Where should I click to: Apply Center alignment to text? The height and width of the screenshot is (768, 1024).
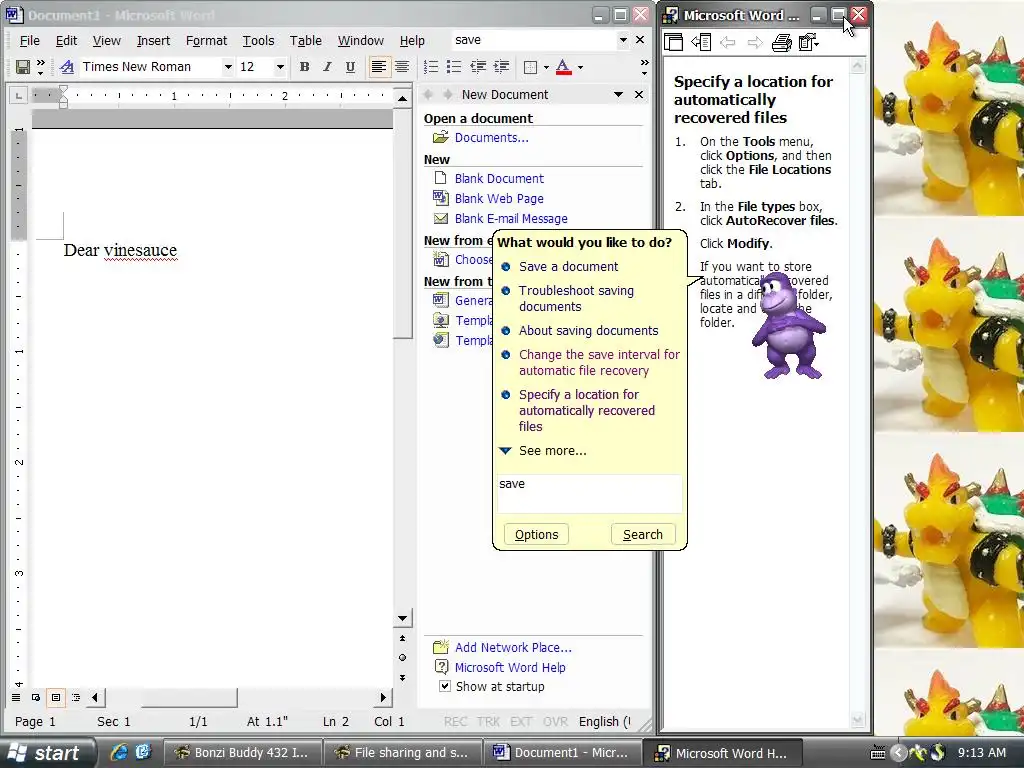(x=402, y=67)
